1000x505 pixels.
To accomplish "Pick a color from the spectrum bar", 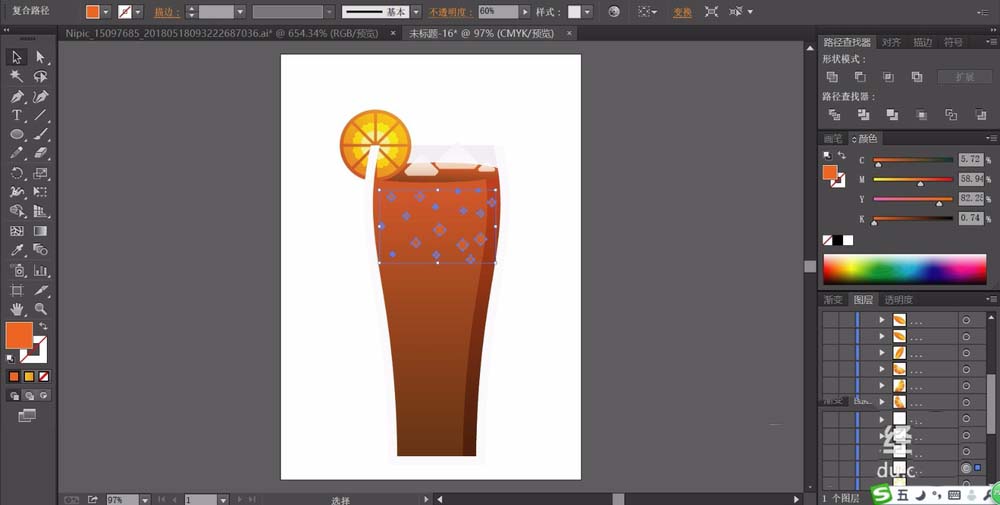I will point(904,268).
